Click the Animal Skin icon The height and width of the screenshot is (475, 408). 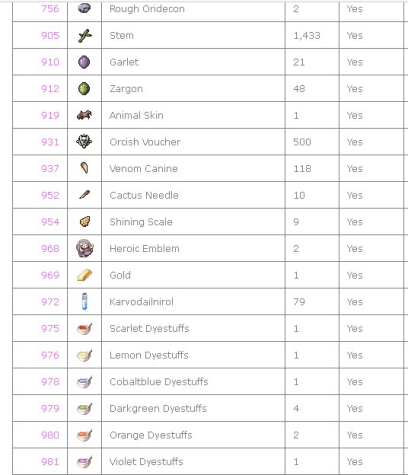point(84,115)
